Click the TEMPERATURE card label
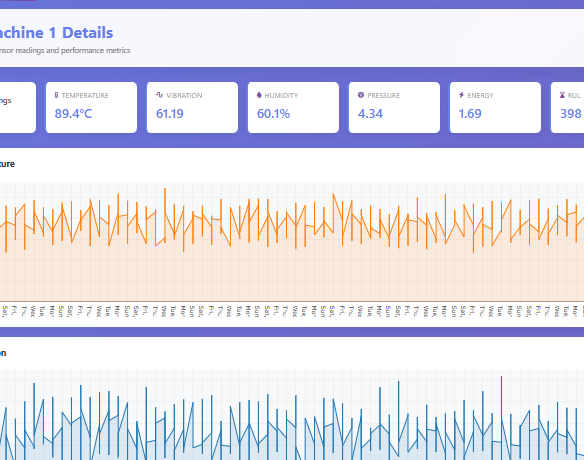The image size is (584, 460). [x=85, y=96]
